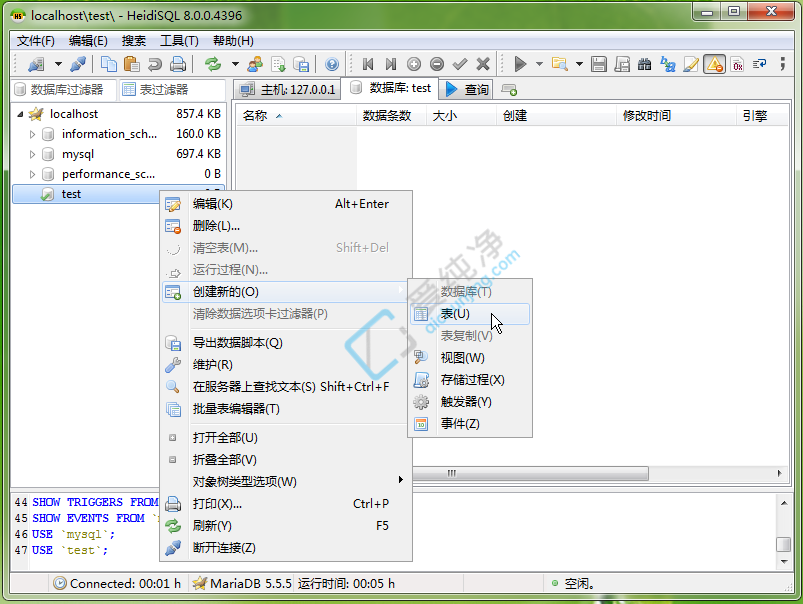Open the 文件(F) menu
Screen dimensions: 803x604
tap(36, 41)
